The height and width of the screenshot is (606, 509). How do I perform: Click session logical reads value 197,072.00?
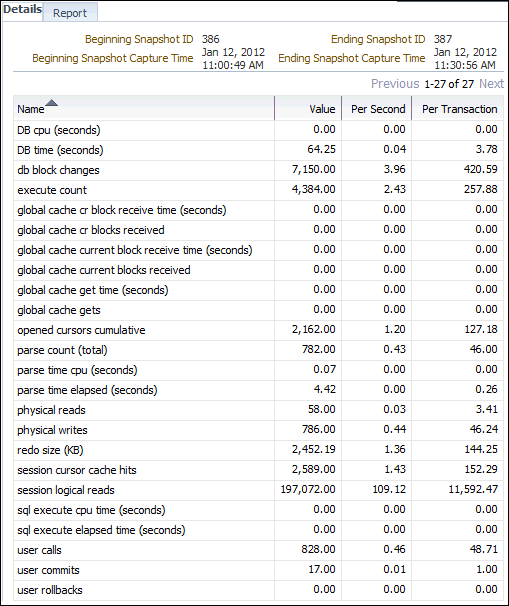coord(308,490)
